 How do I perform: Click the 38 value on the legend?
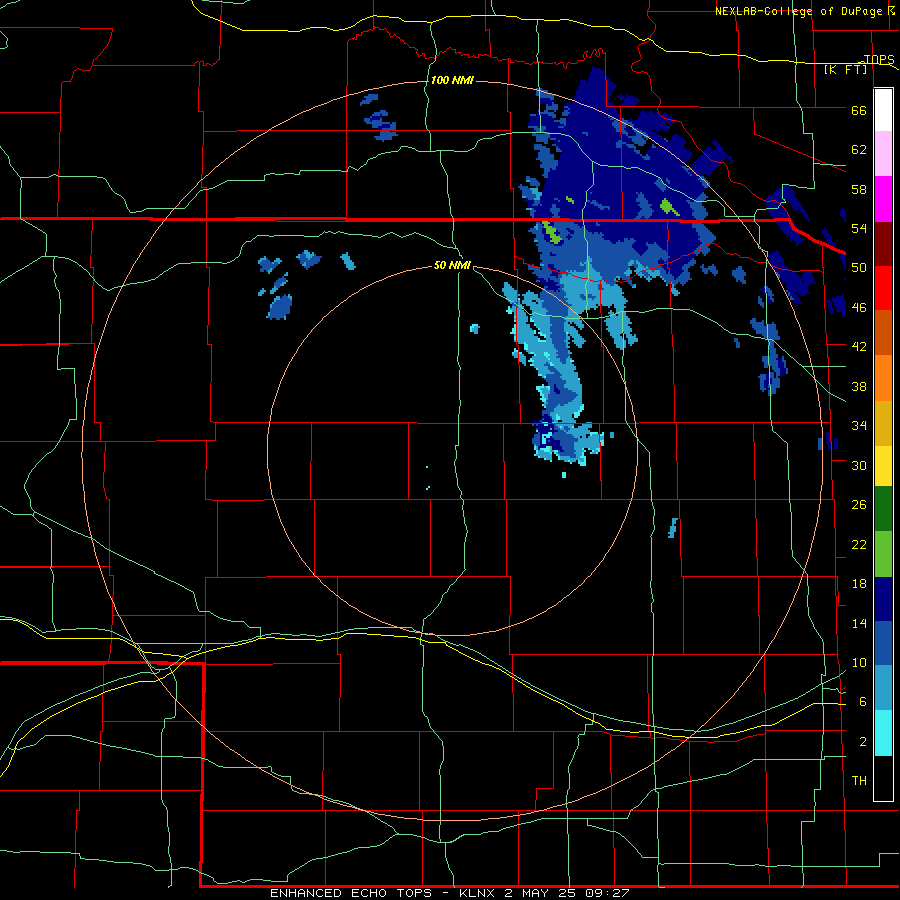pos(859,386)
